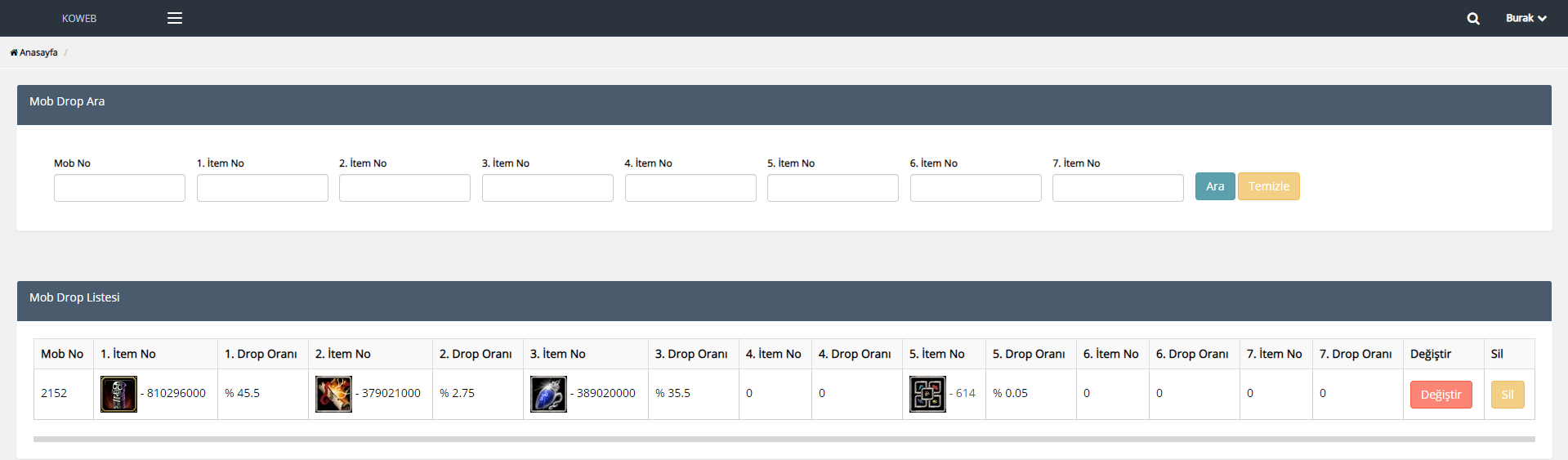The width and height of the screenshot is (1568, 460).
Task: Select the '% 2.75' drop rate cell
Action: pos(478,394)
